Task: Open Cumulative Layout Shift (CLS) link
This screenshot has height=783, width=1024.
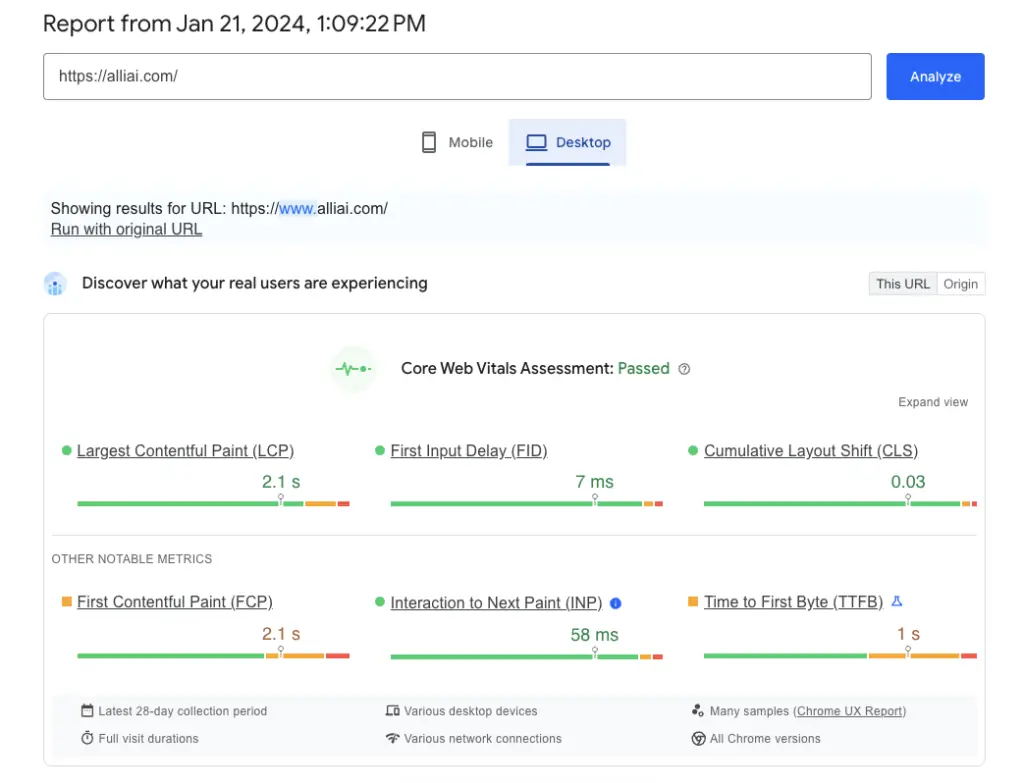Action: pos(810,451)
